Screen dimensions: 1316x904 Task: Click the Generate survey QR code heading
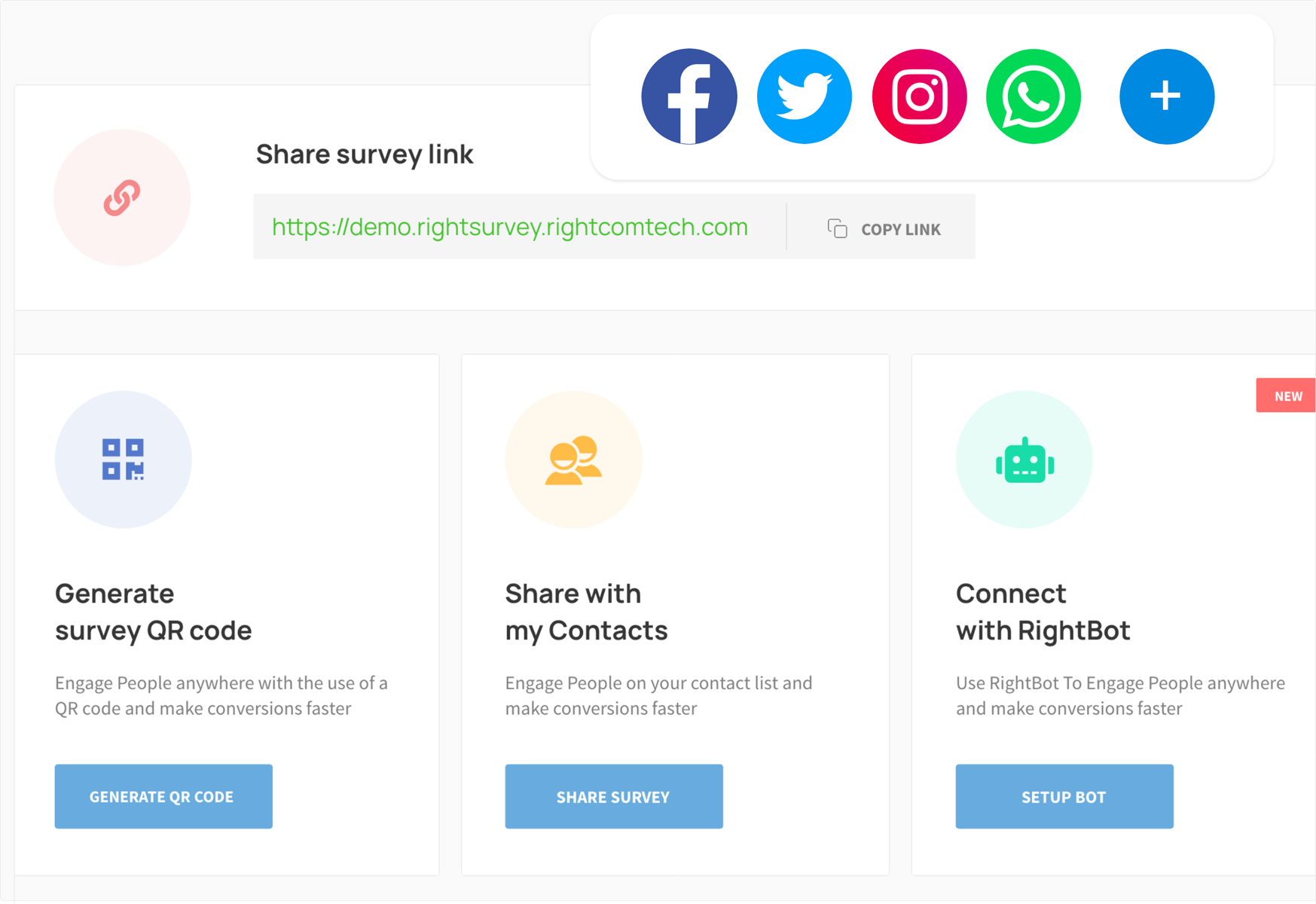154,612
